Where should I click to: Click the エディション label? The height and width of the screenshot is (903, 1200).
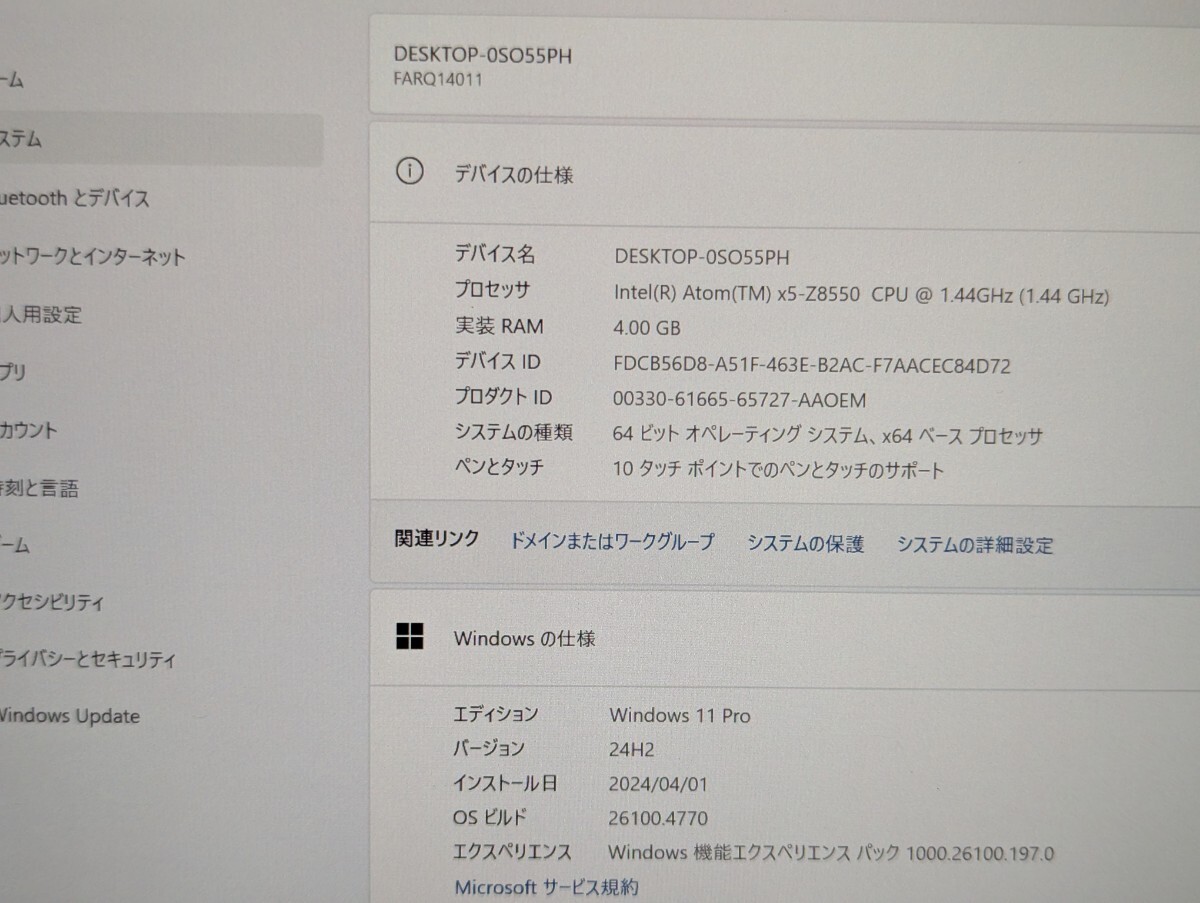click(496, 714)
